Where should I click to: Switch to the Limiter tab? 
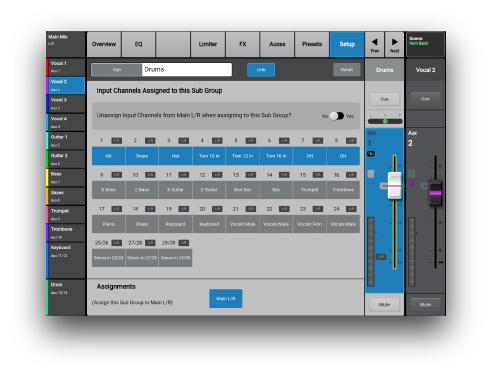click(208, 44)
